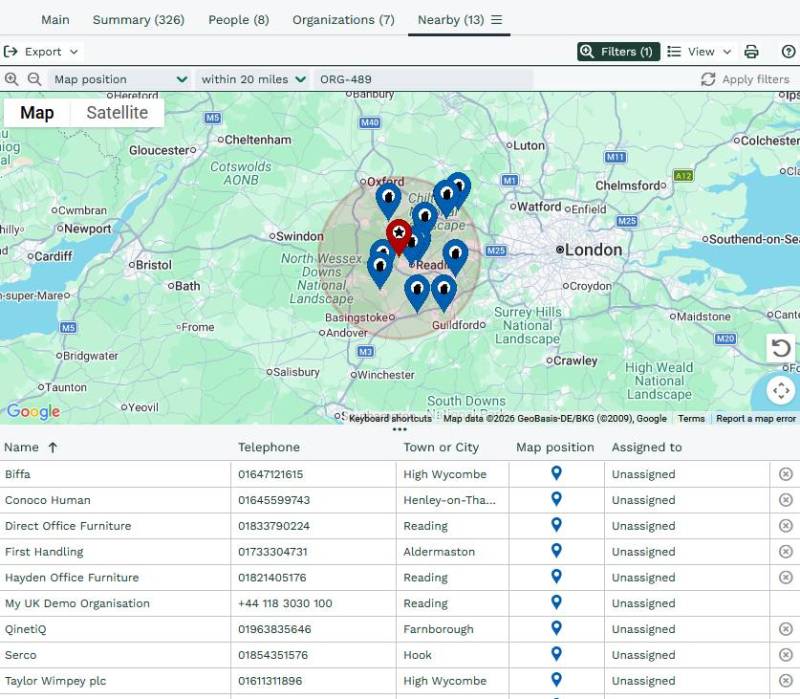This screenshot has height=699, width=800.
Task: Click the zoom in magnifier icon
Action: (12, 79)
